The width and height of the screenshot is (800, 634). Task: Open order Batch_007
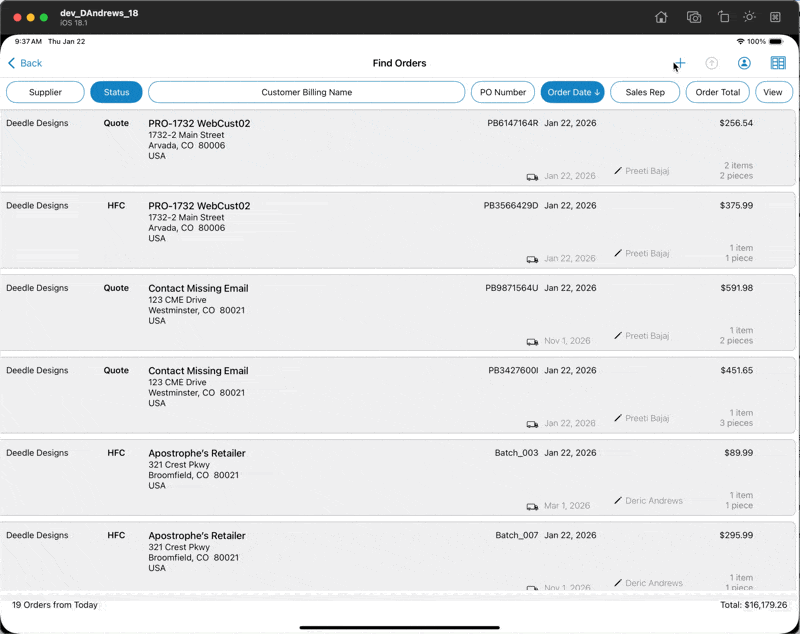[x=397, y=557]
